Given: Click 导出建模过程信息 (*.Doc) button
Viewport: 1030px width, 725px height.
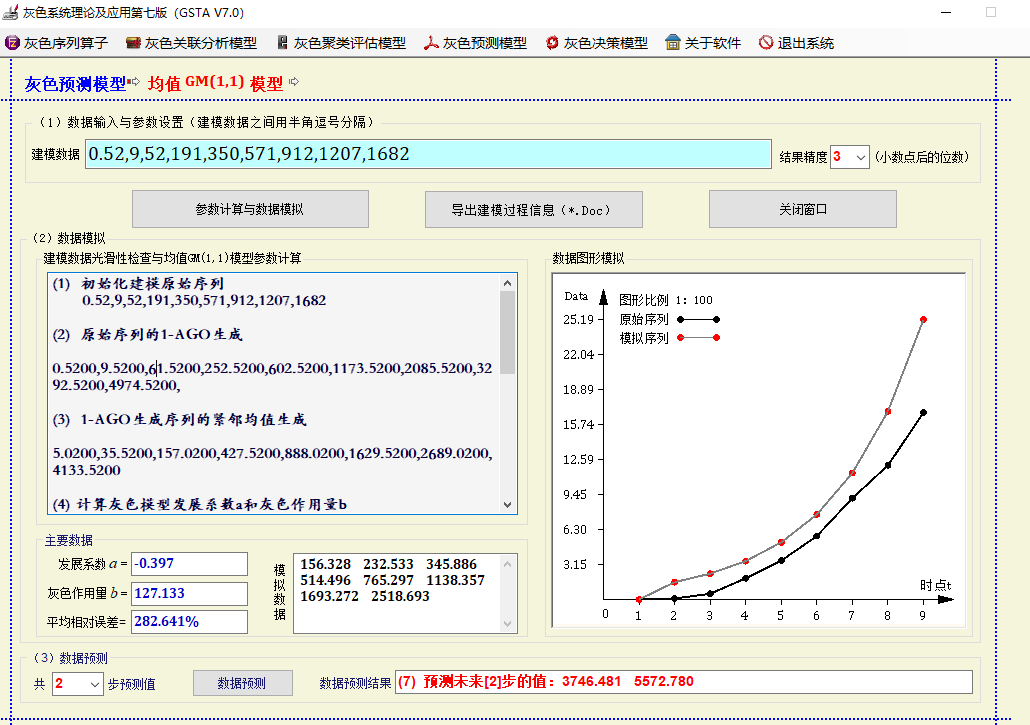Looking at the screenshot, I should [x=533, y=209].
